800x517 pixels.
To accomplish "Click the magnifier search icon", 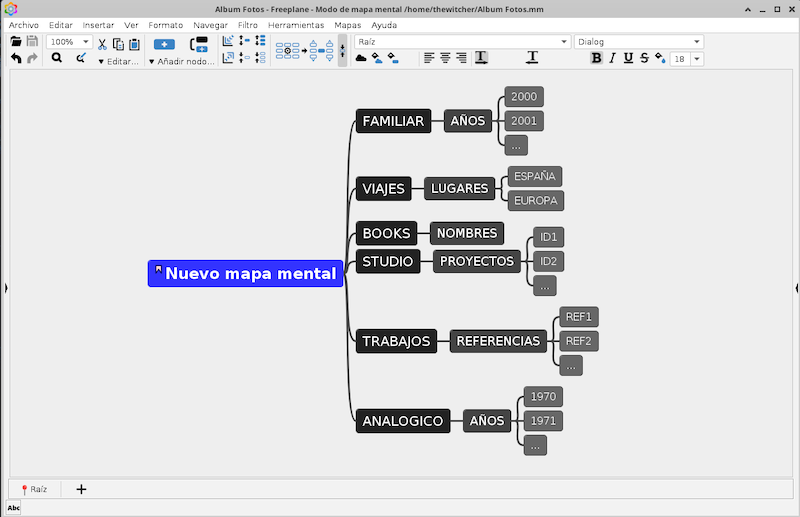I will click(57, 59).
